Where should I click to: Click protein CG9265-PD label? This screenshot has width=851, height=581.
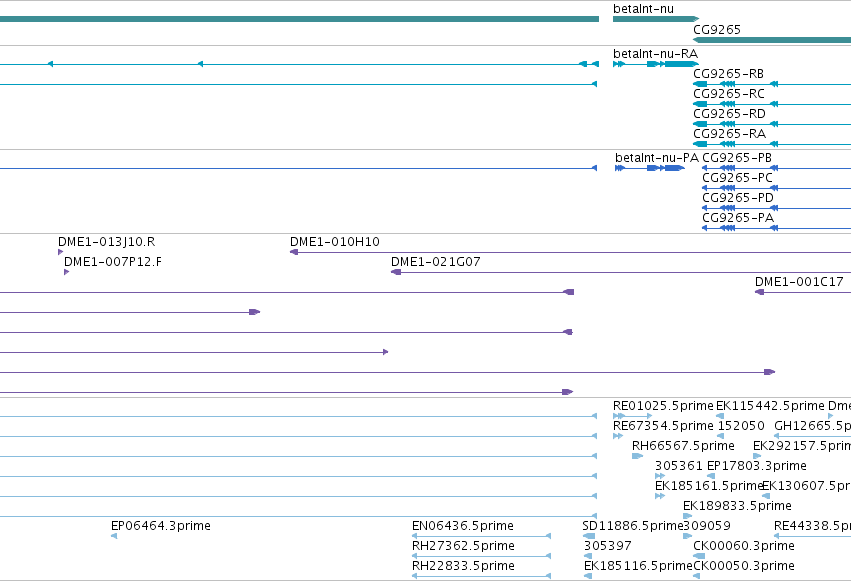[x=738, y=198]
